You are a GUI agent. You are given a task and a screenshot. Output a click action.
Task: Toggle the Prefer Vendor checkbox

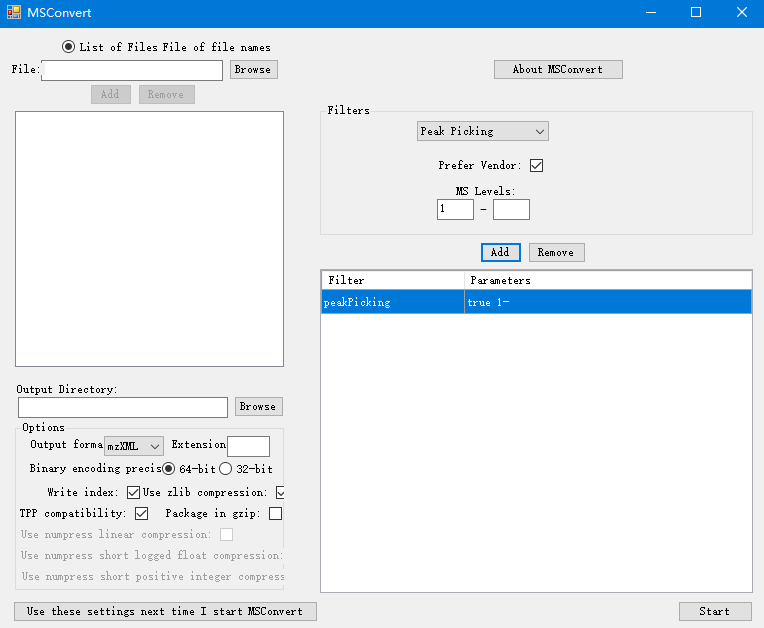pos(536,166)
